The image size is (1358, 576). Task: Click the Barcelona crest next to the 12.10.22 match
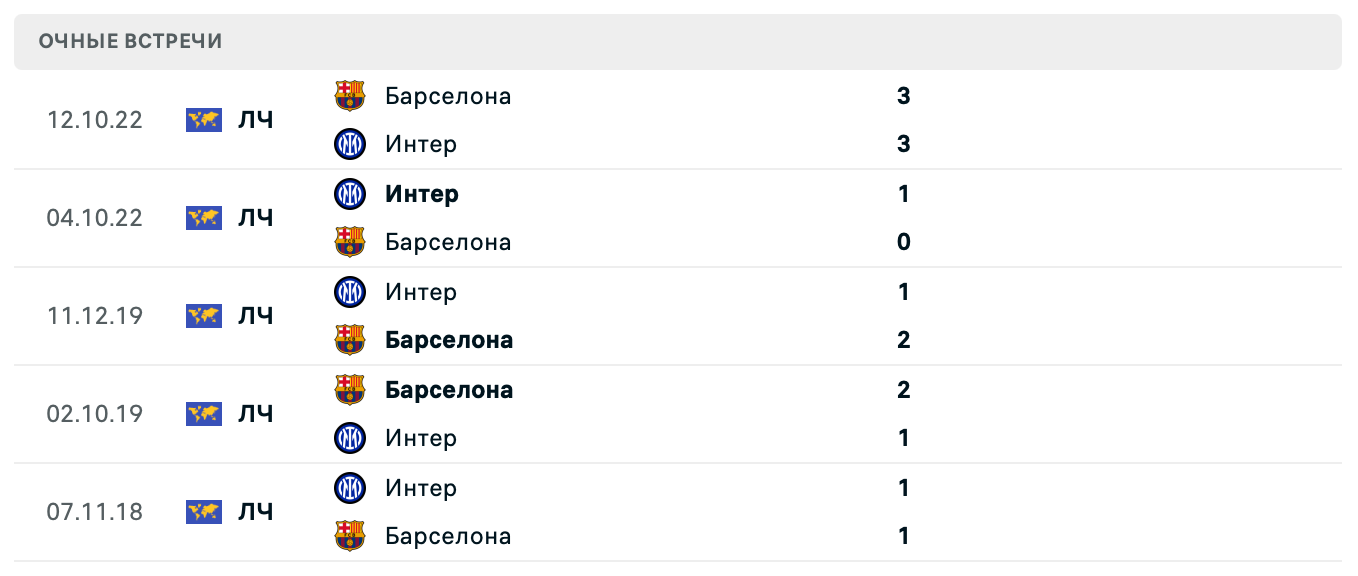[x=350, y=96]
